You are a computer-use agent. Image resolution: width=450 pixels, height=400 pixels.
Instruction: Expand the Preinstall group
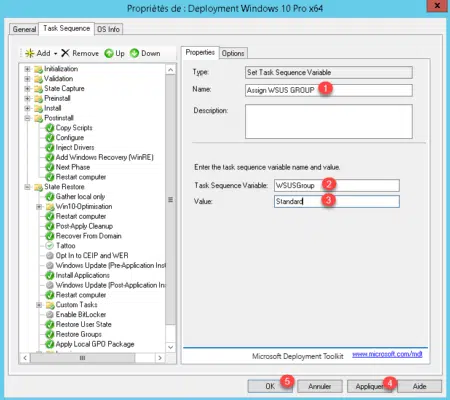click(x=27, y=99)
